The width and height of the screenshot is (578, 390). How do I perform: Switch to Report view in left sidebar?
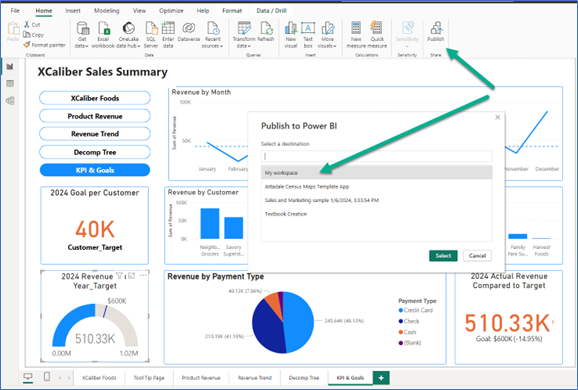click(x=10, y=67)
